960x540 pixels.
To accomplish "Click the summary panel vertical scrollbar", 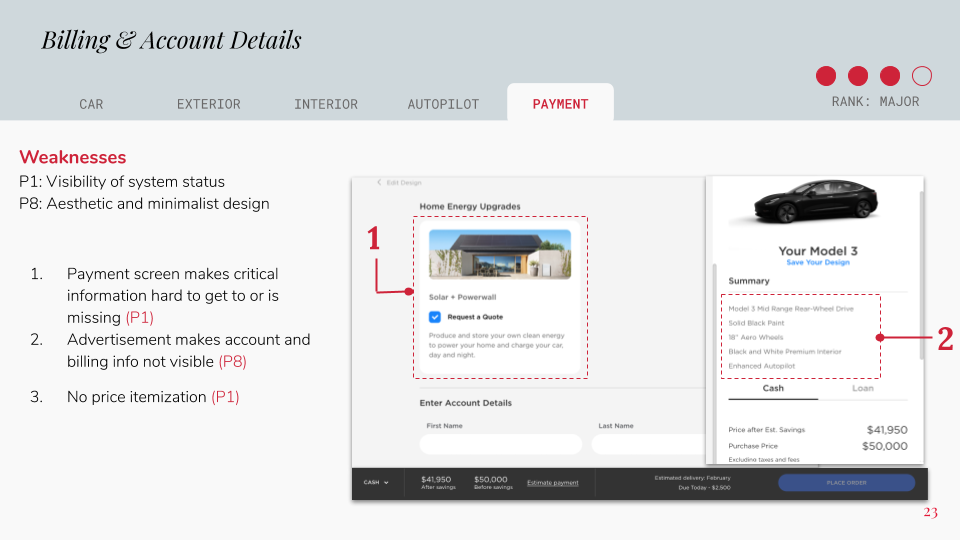I will [921, 276].
